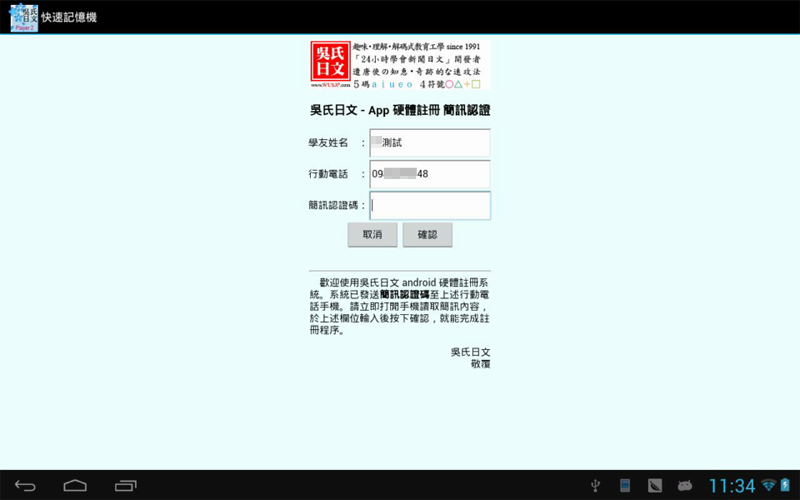Tap the heading 吳氏日文 - App 硬體註冊 簡訊認證
Screen dimensions: 800x500
(400, 110)
